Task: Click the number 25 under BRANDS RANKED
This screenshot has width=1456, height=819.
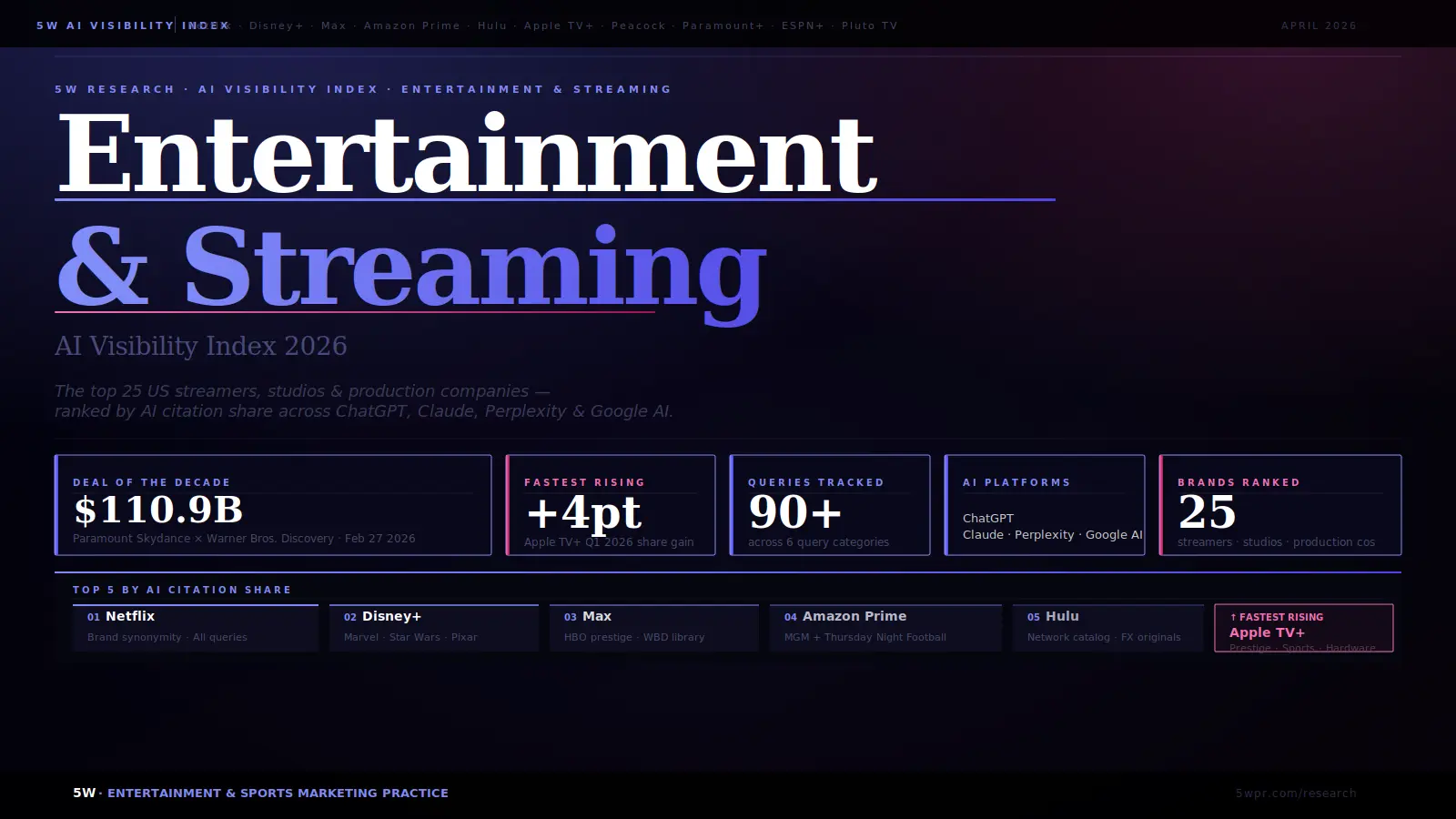Action: (x=1207, y=512)
